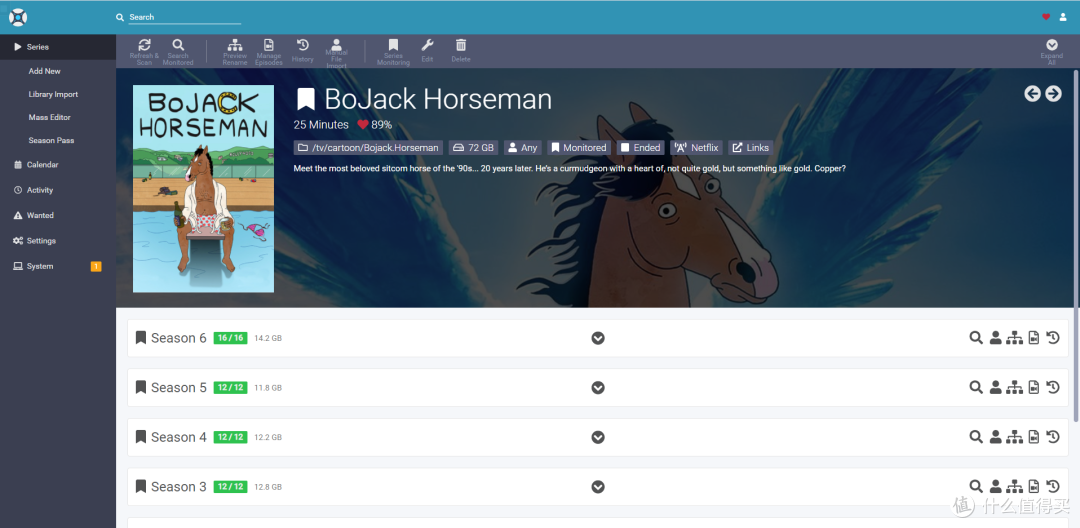Viewport: 1080px width, 528px height.
Task: Open interactive search for Season 5
Action: point(995,387)
